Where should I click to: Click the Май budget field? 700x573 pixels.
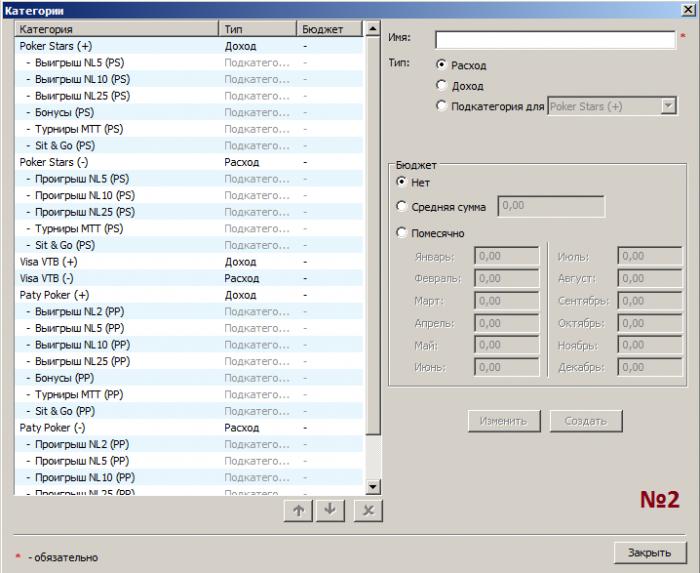[507, 345]
